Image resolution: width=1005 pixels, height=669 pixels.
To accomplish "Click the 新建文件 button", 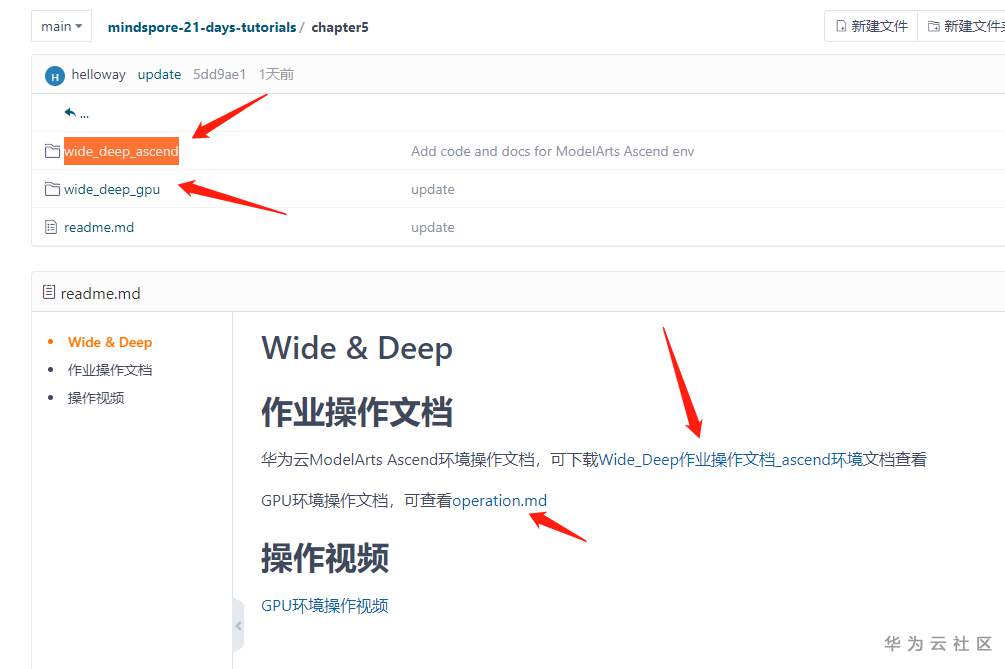I will tap(872, 26).
